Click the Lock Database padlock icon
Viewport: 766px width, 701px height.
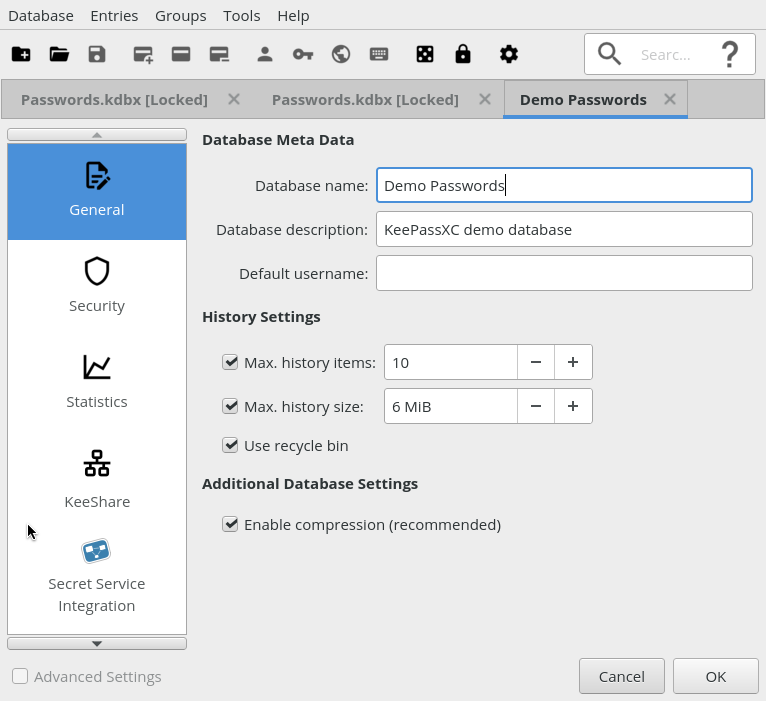point(463,54)
